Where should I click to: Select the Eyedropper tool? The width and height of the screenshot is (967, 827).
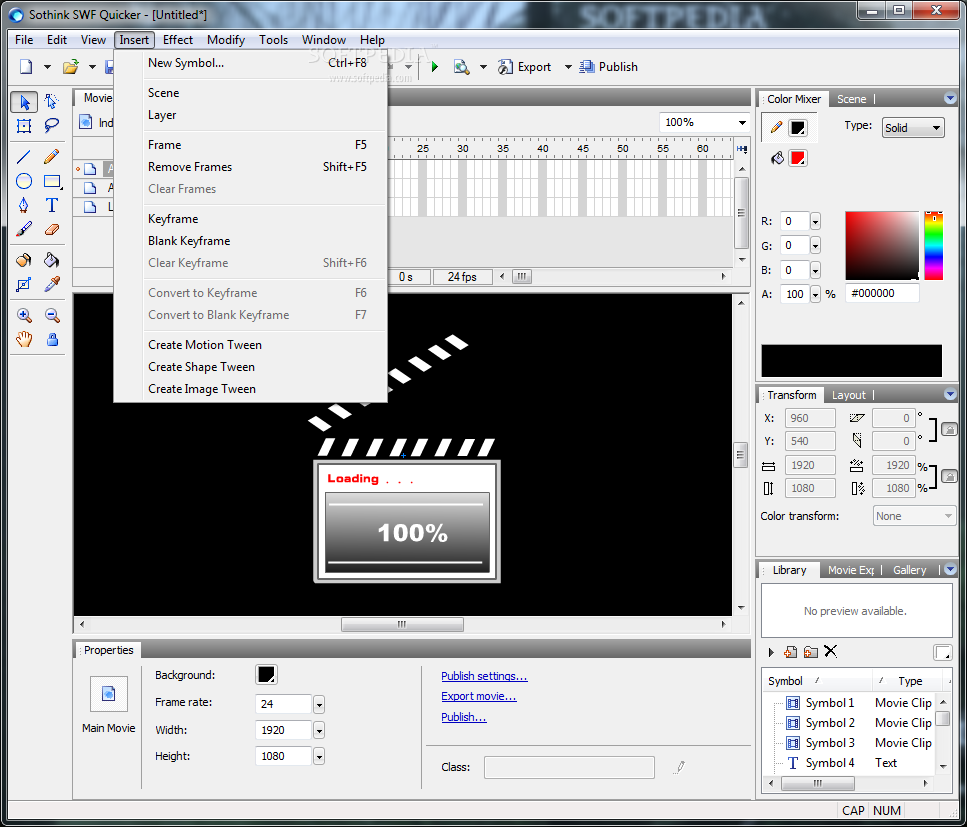(x=52, y=284)
